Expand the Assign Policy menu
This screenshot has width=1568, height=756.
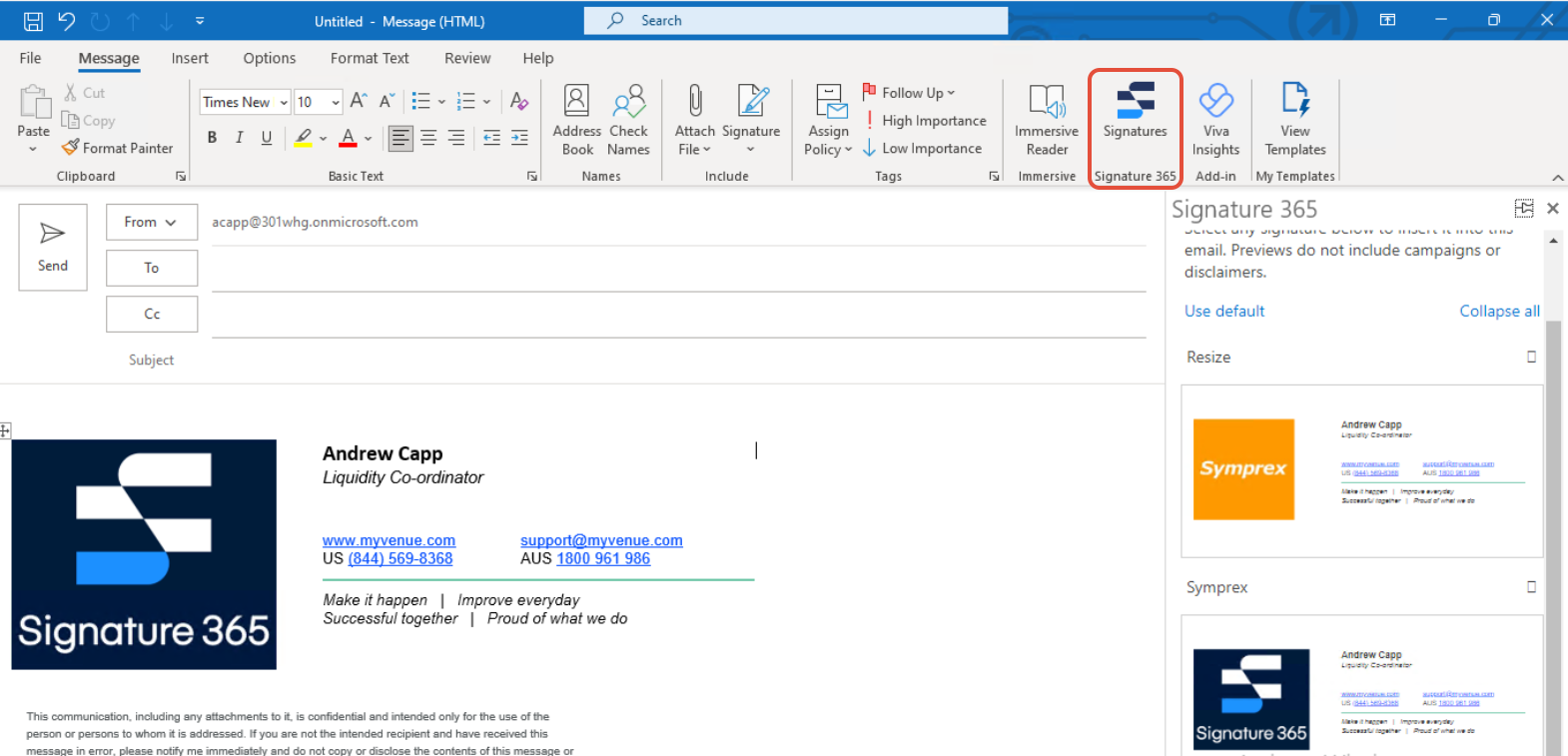(829, 120)
